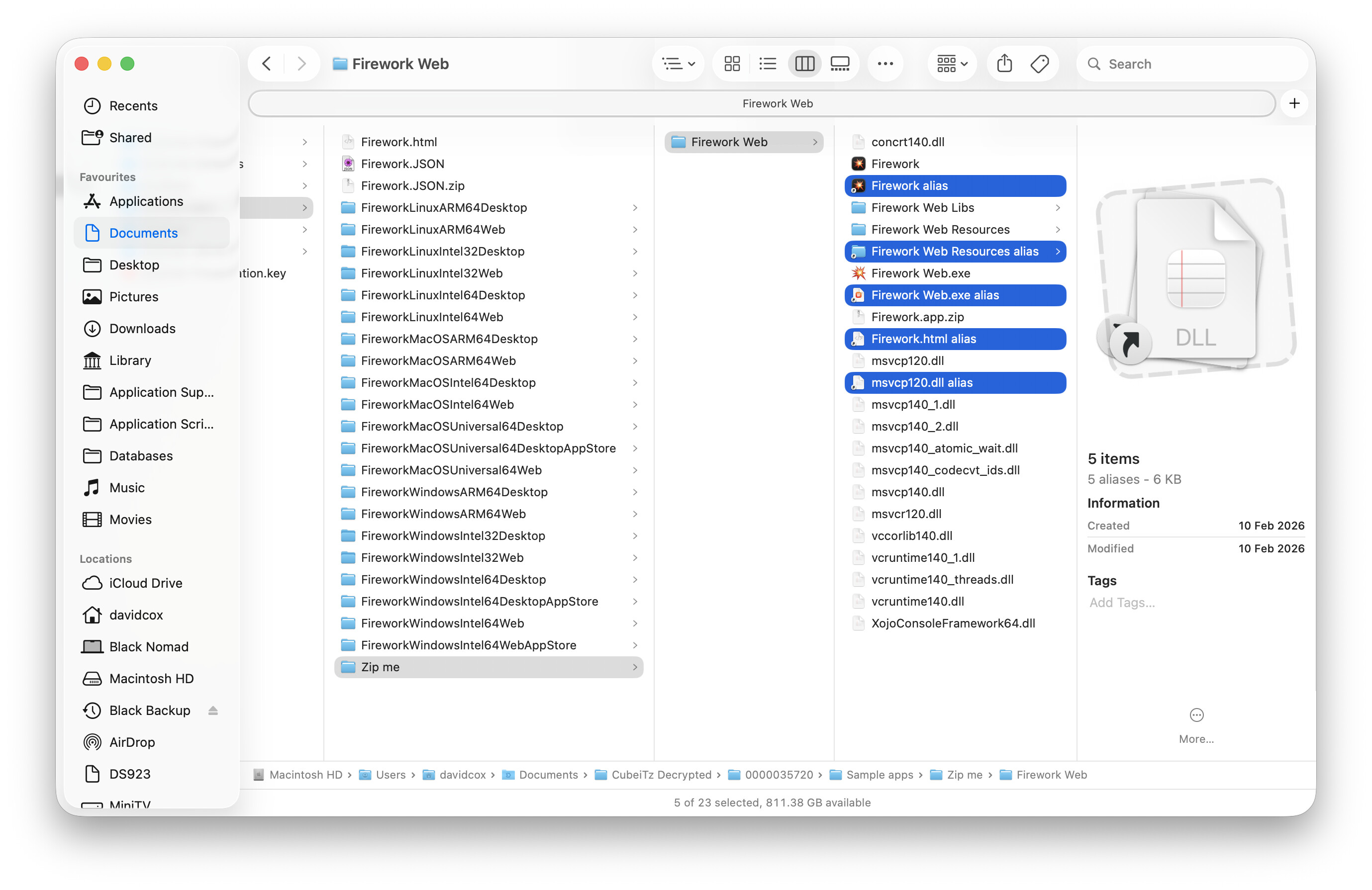Click the Share toolbar icon
Image resolution: width=1372 pixels, height=890 pixels.
(1004, 63)
